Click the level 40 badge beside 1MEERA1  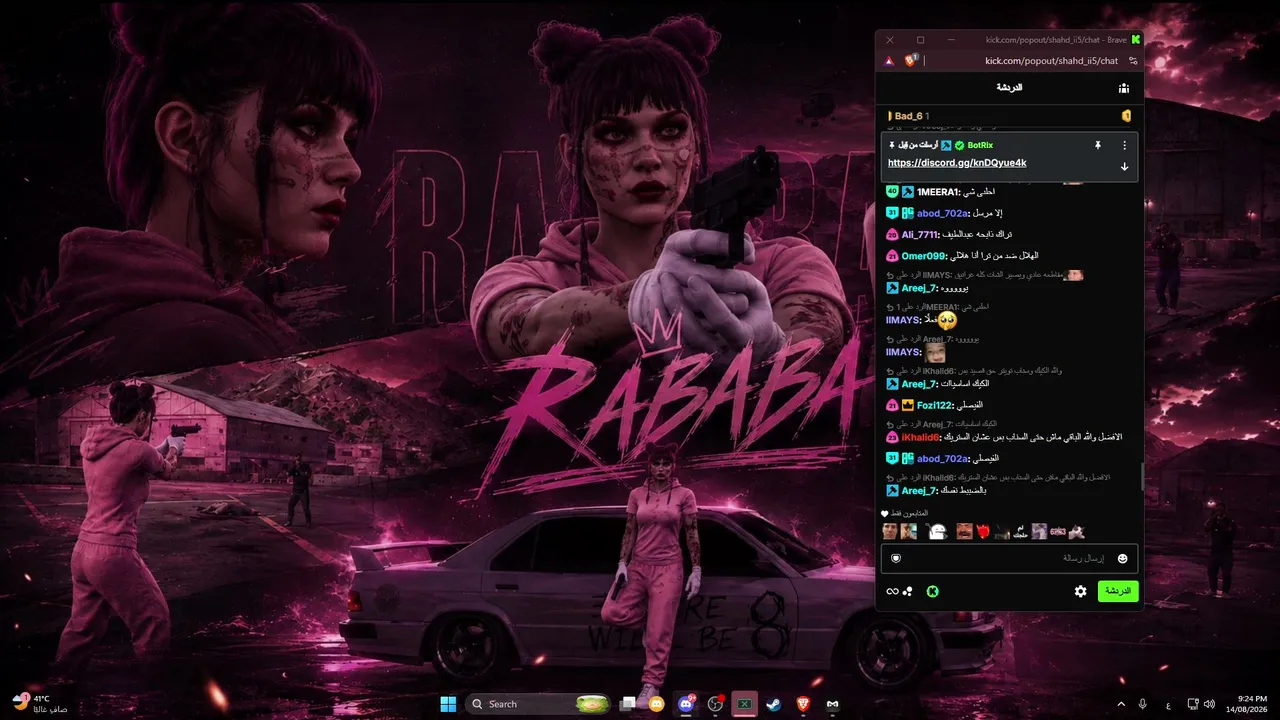892,192
